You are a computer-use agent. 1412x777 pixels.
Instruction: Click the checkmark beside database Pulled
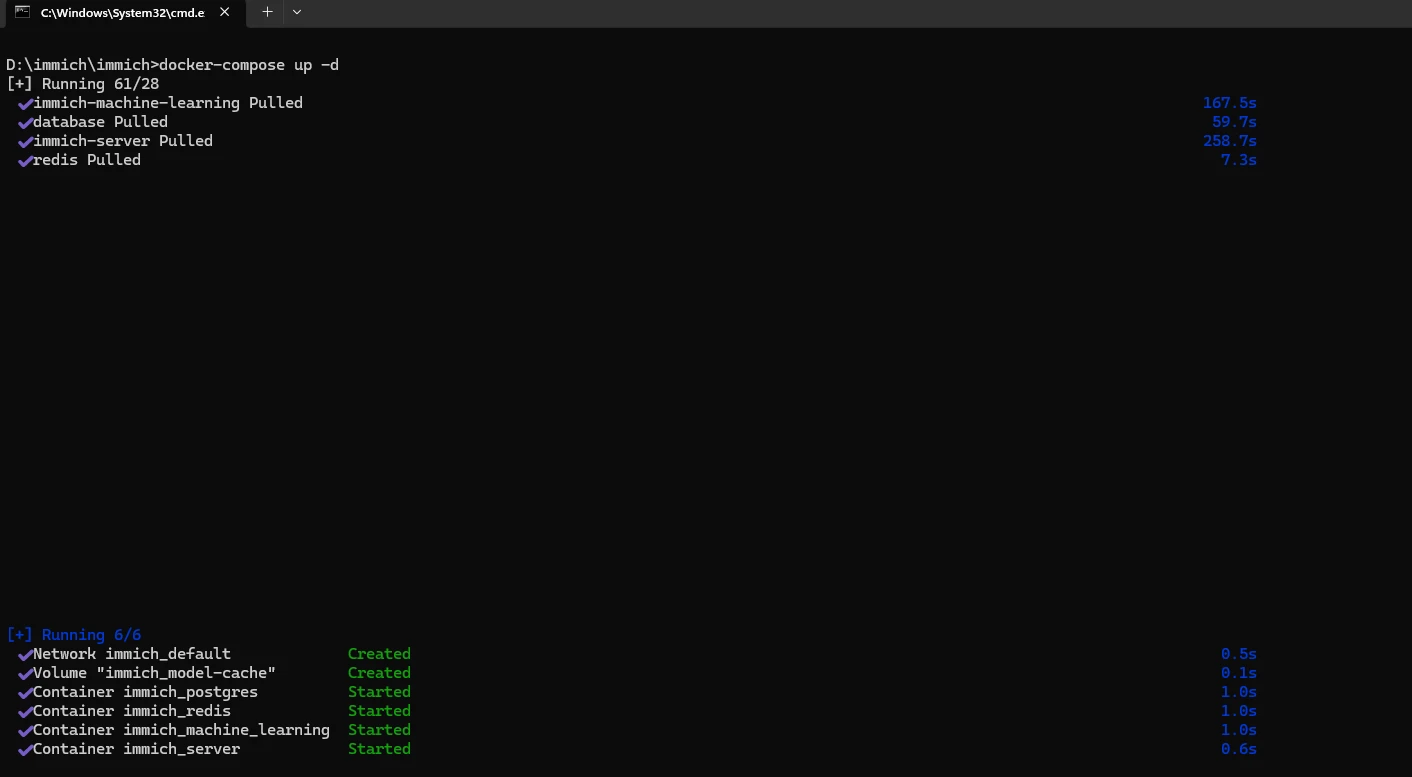point(25,123)
